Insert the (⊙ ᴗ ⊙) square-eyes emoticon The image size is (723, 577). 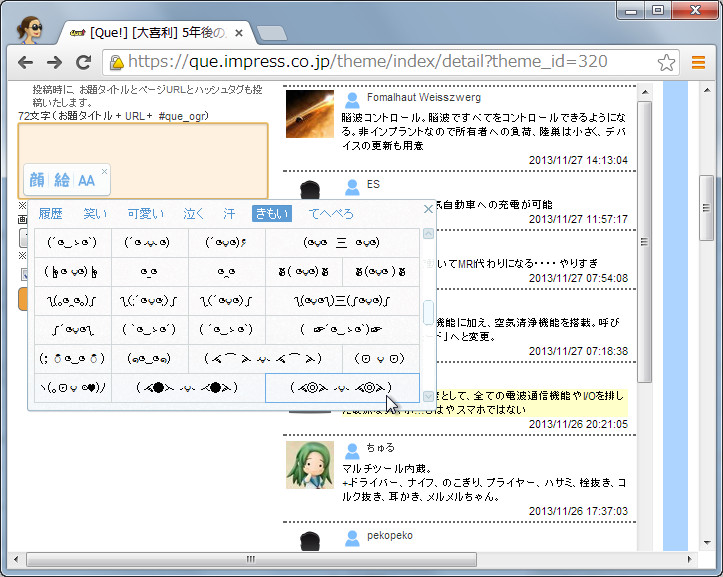pos(380,358)
